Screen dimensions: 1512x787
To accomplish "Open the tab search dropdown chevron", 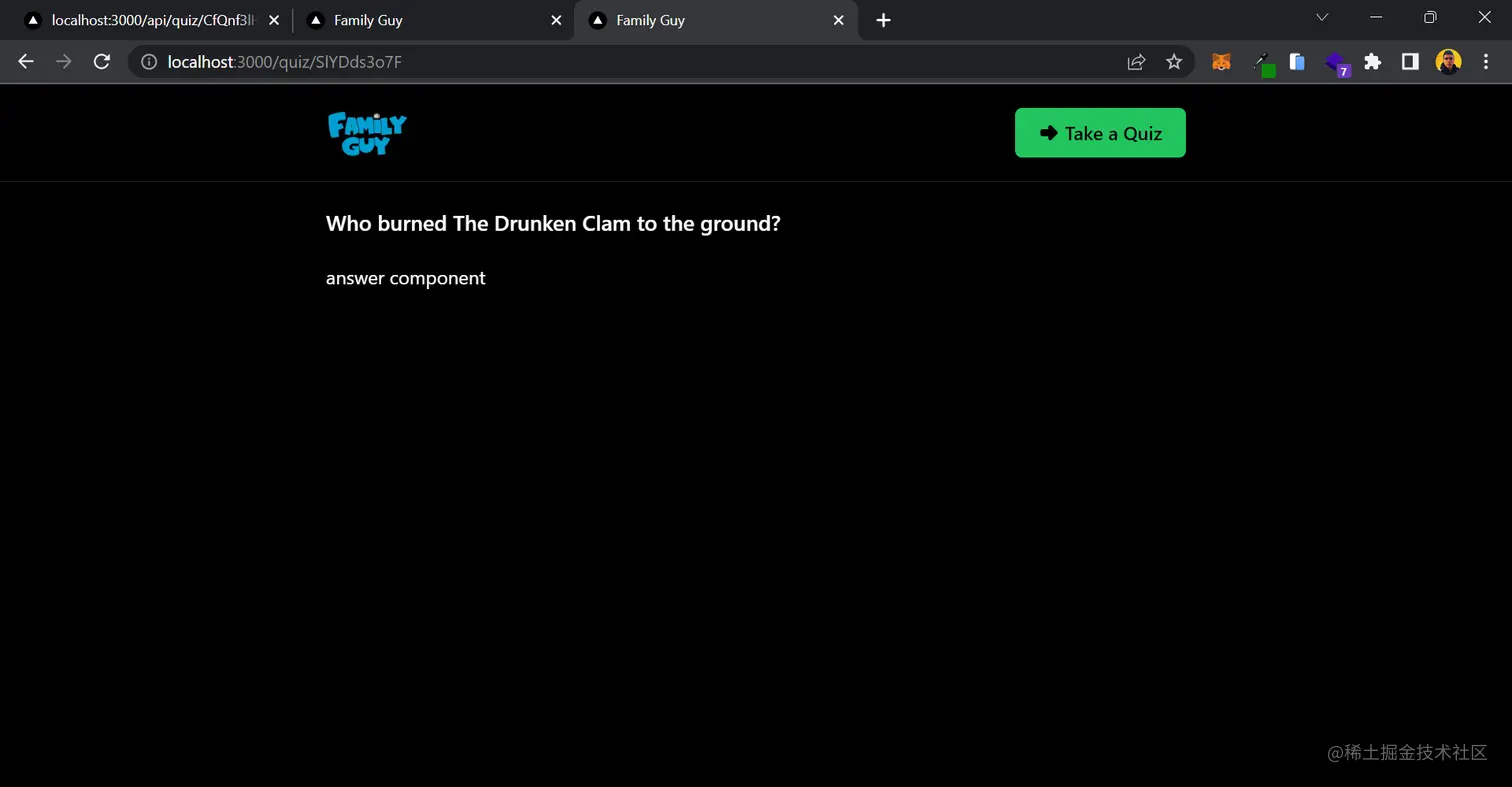I will 1322,17.
